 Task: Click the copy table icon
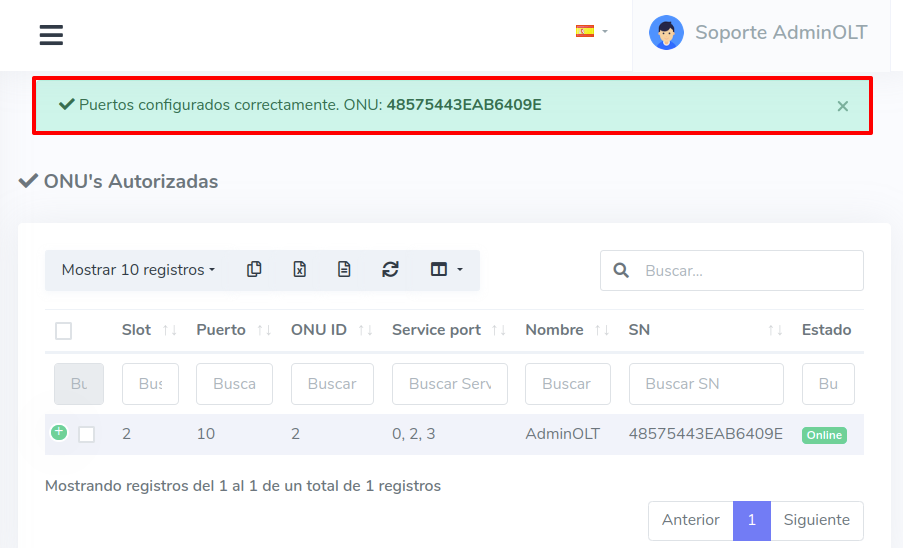coord(254,269)
